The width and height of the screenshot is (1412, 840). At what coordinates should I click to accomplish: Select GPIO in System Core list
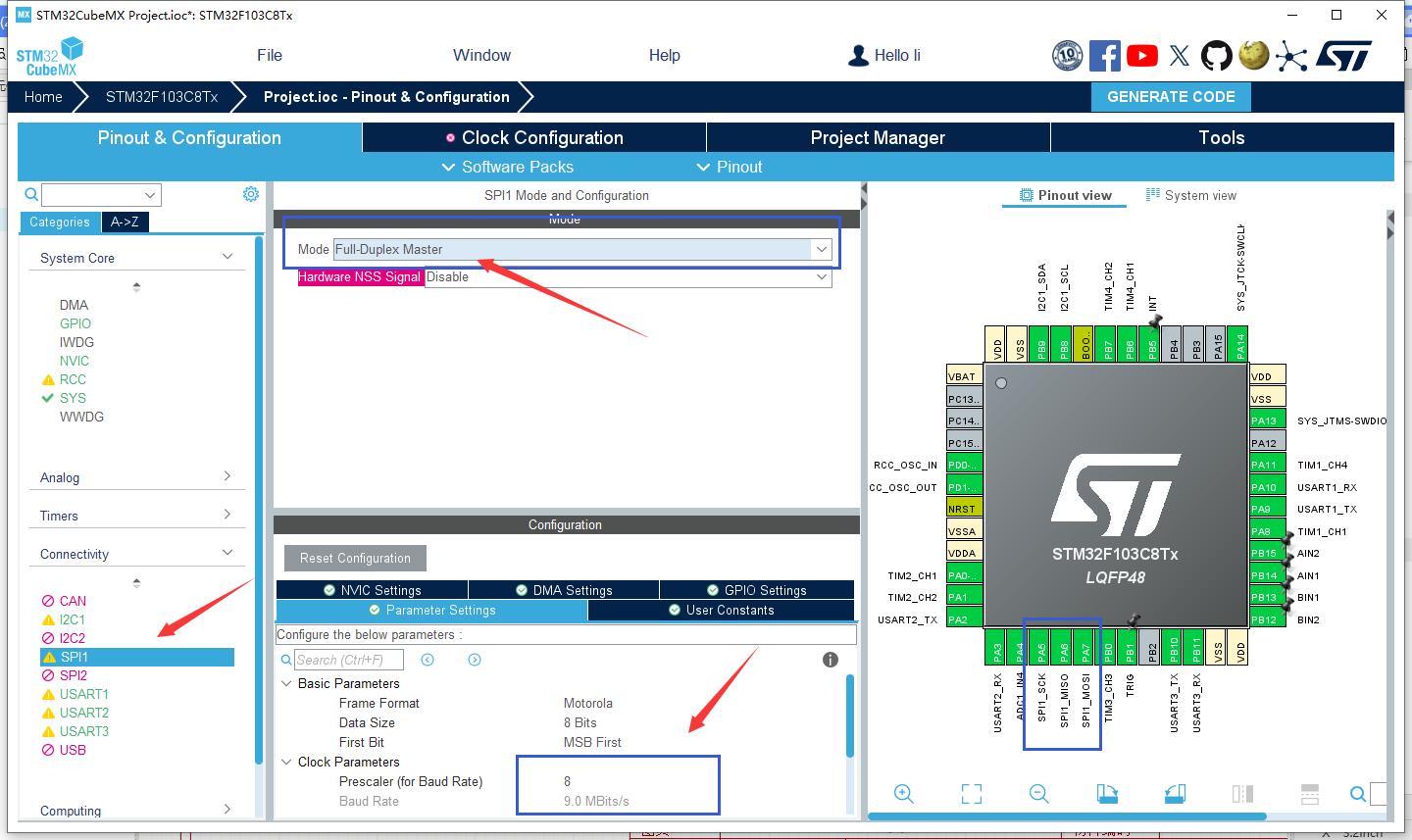(76, 323)
